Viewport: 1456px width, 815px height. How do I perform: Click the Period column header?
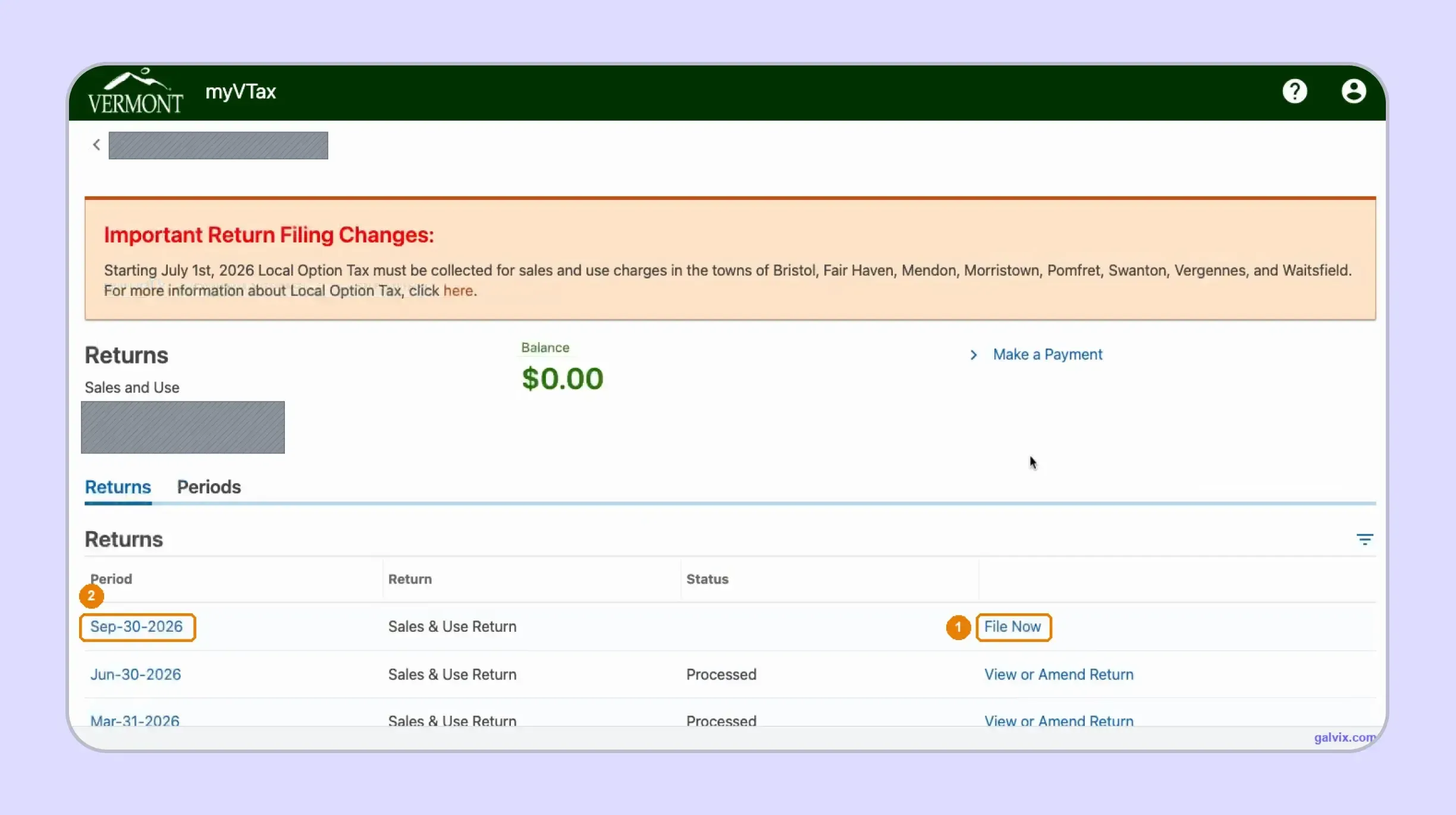(x=111, y=579)
